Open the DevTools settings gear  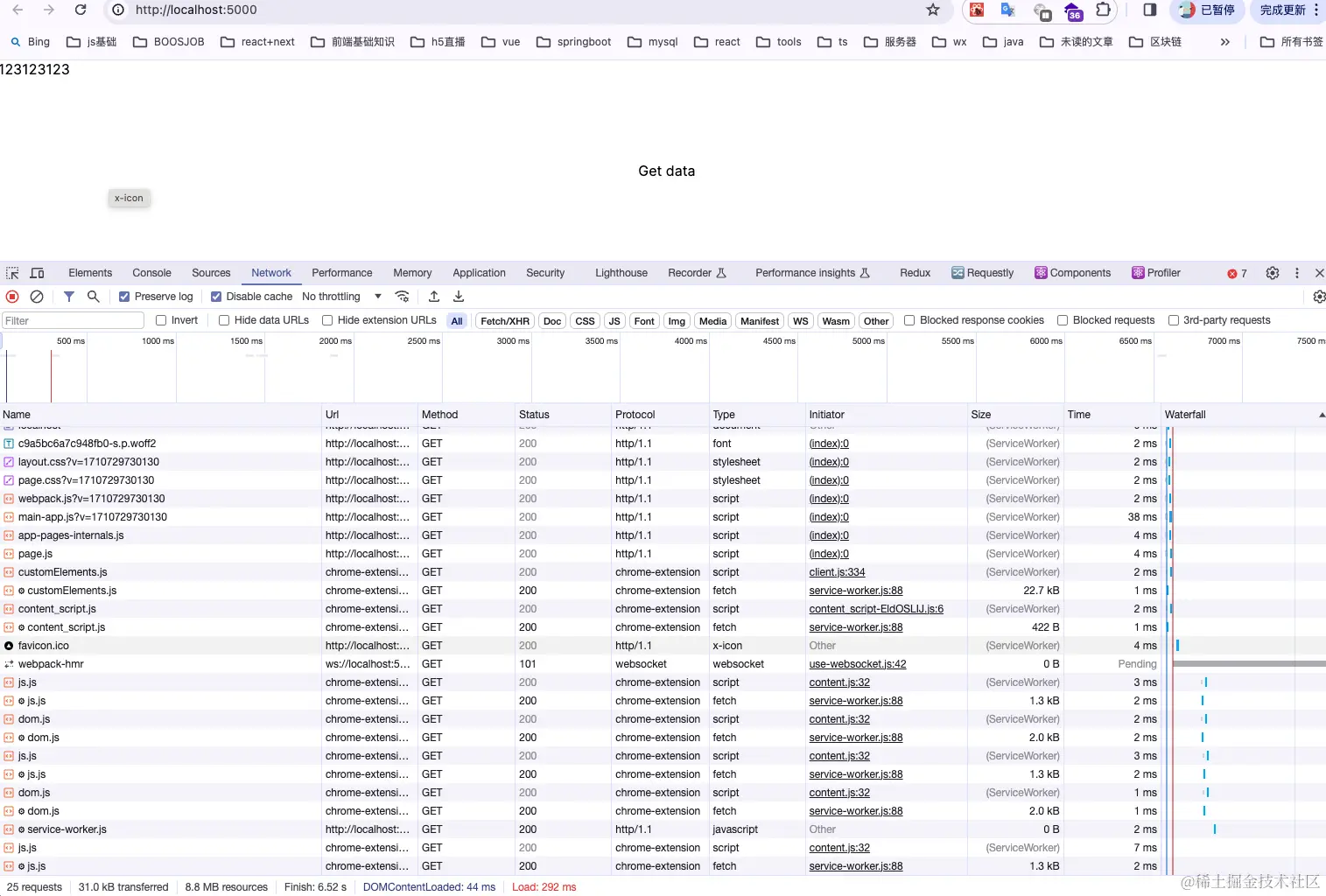tap(1273, 273)
